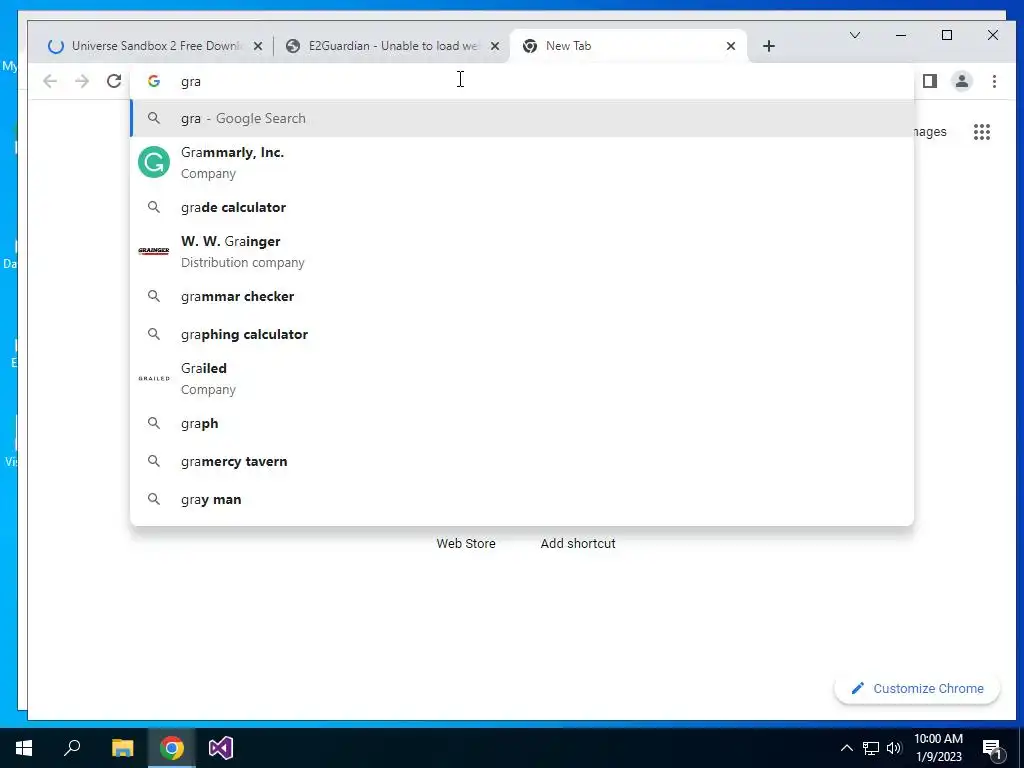Choose grade calculator suggestion

coord(522,207)
